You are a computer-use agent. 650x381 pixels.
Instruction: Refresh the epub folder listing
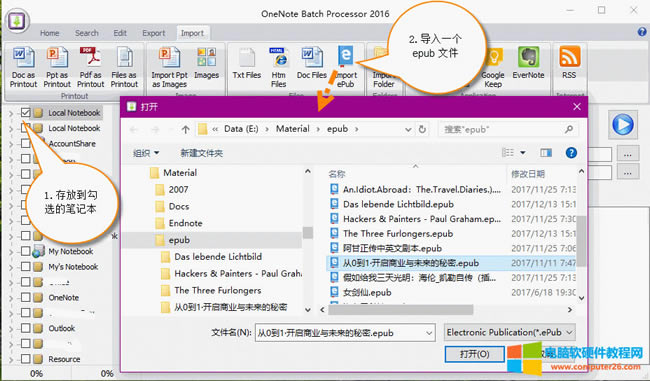click(x=422, y=129)
